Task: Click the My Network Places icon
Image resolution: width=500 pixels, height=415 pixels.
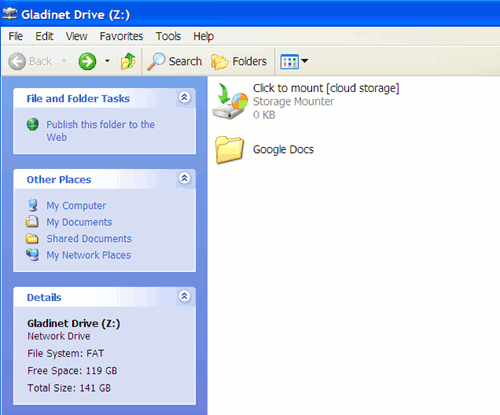Action: click(33, 255)
